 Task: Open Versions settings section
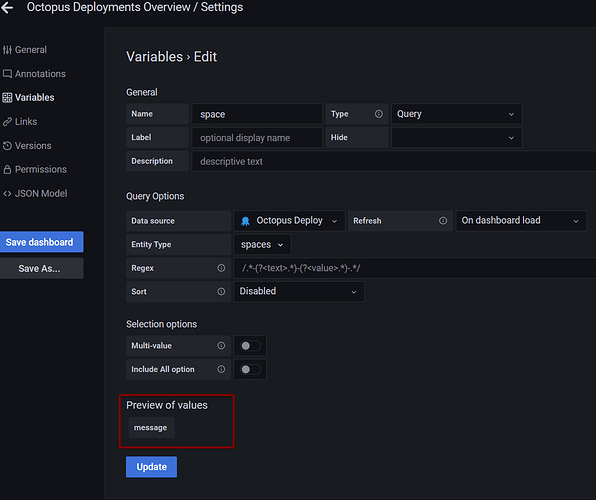pos(27,146)
